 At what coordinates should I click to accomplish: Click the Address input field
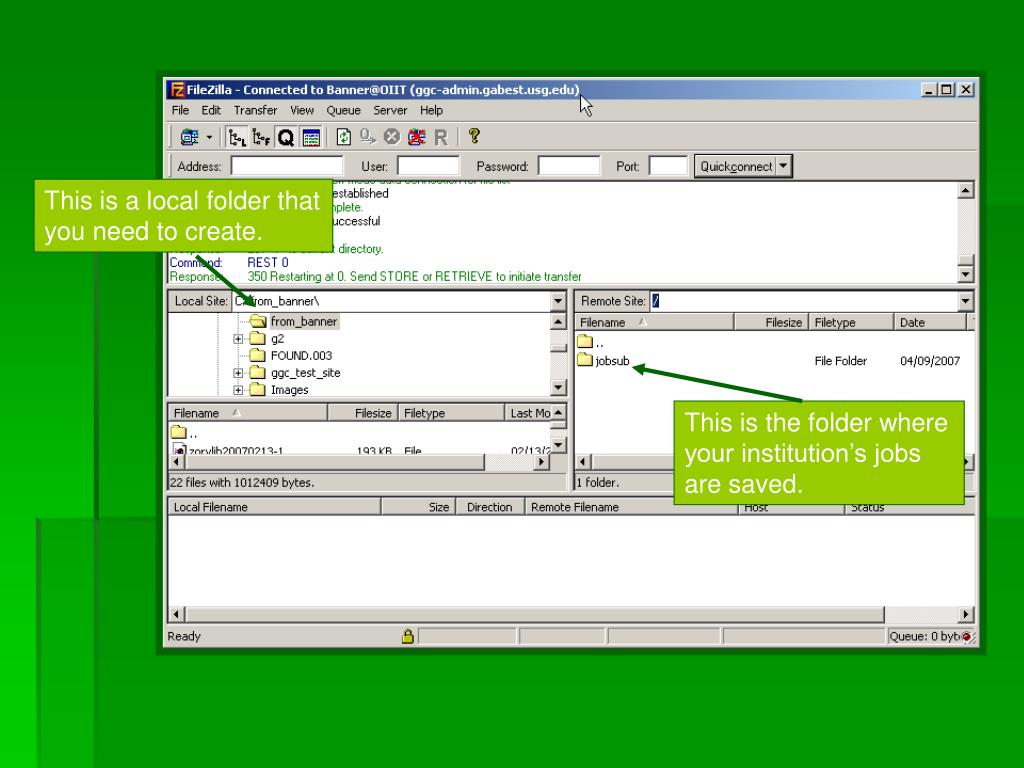coord(287,166)
